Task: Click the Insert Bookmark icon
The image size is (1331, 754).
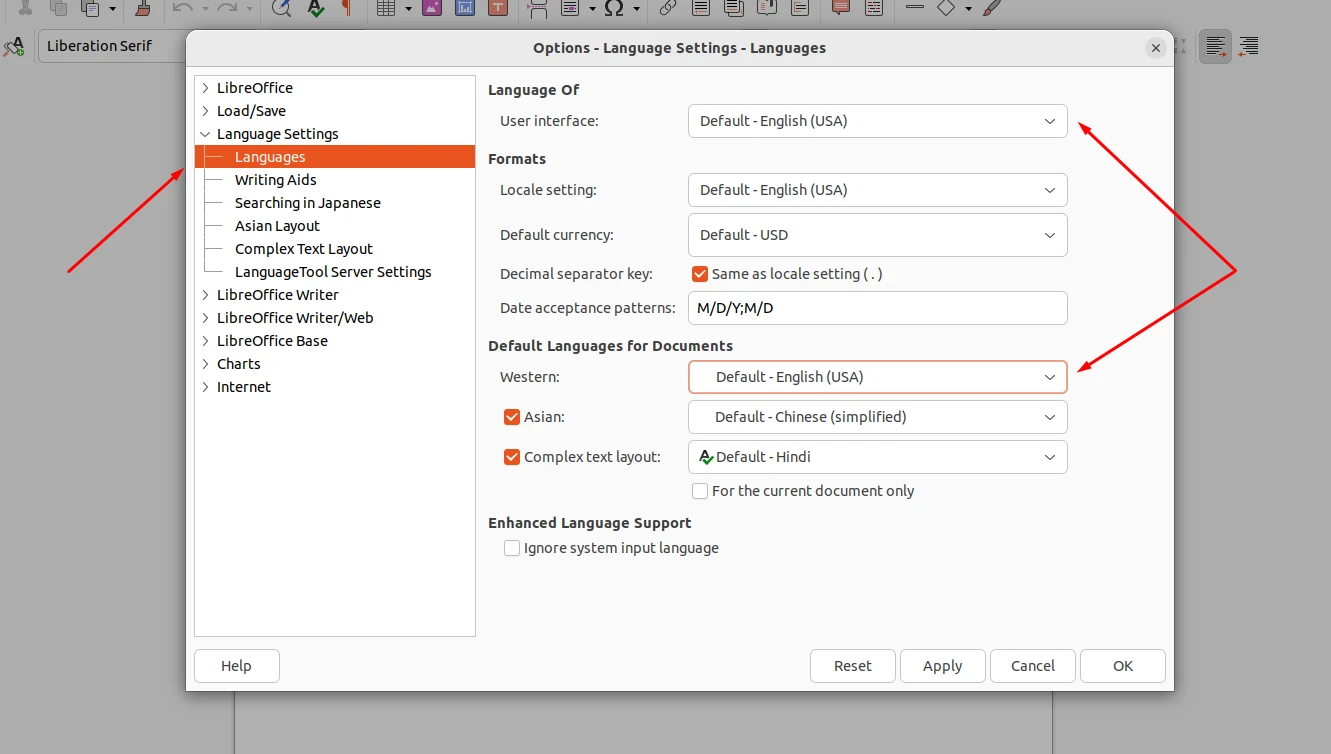Action: click(x=767, y=8)
